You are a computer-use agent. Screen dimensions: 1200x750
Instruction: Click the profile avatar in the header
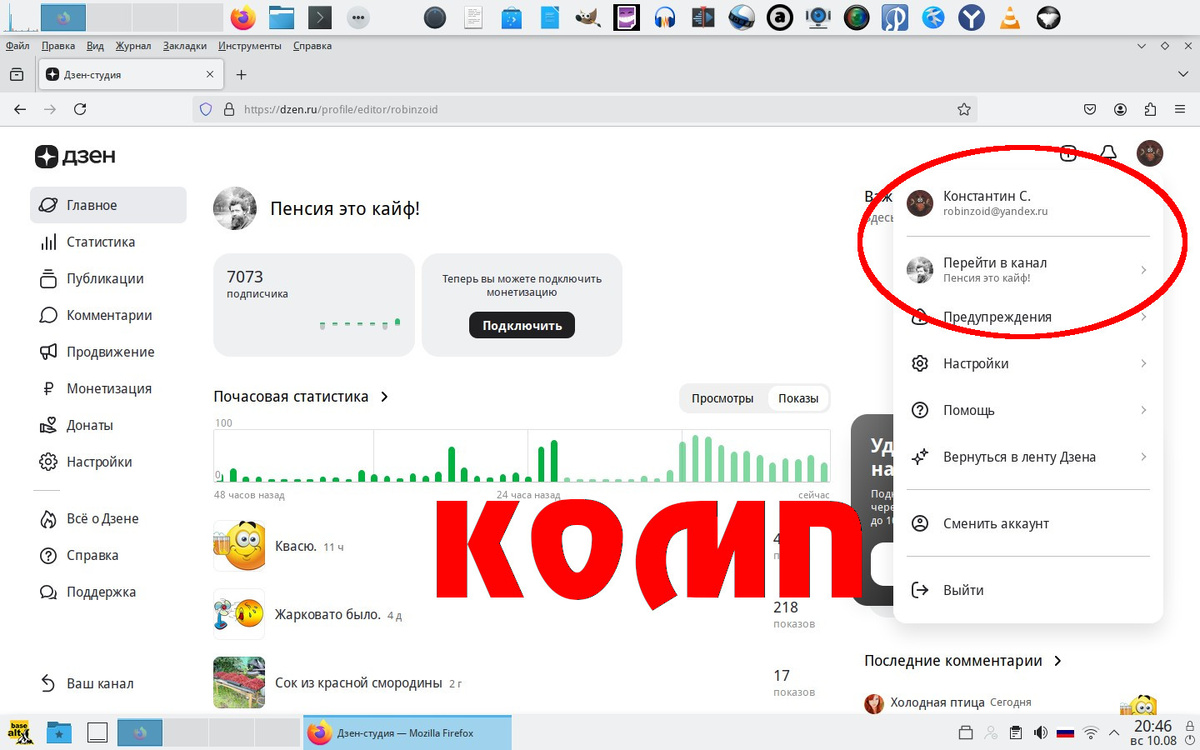point(1150,153)
